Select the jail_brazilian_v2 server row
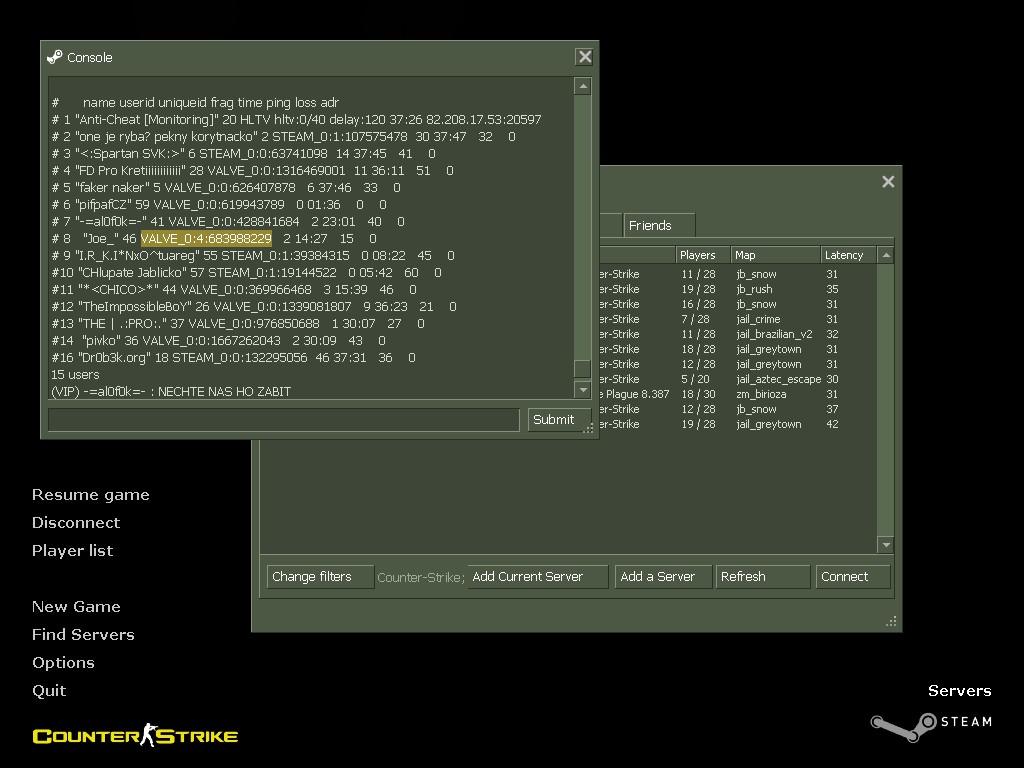1024x768 pixels. [x=738, y=334]
